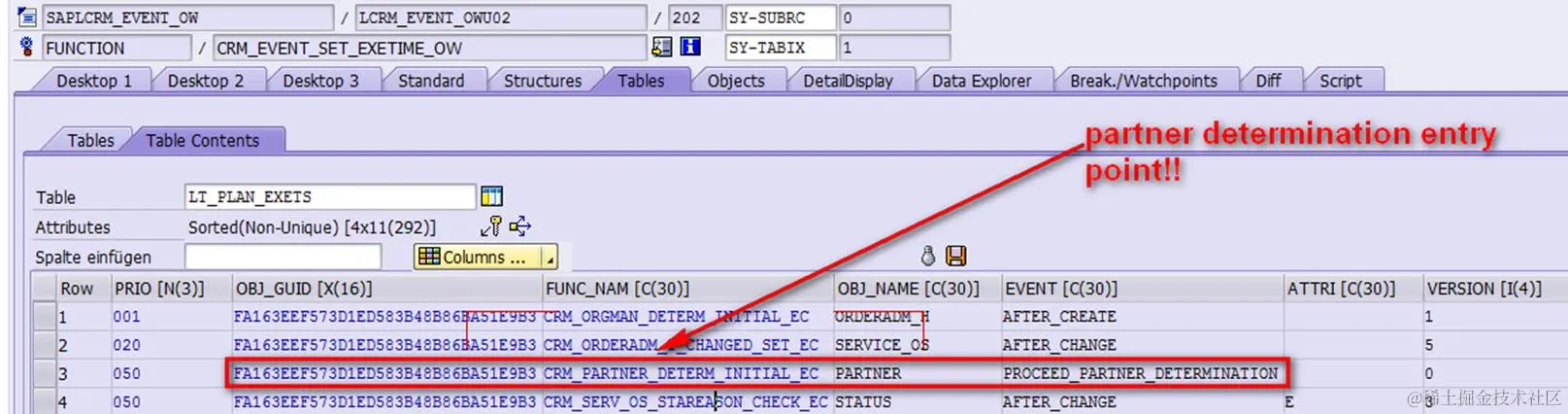Screen dimensions: 1568x414
Task: Click the OBJ_NAME [C(30)] column header
Action: (x=917, y=289)
